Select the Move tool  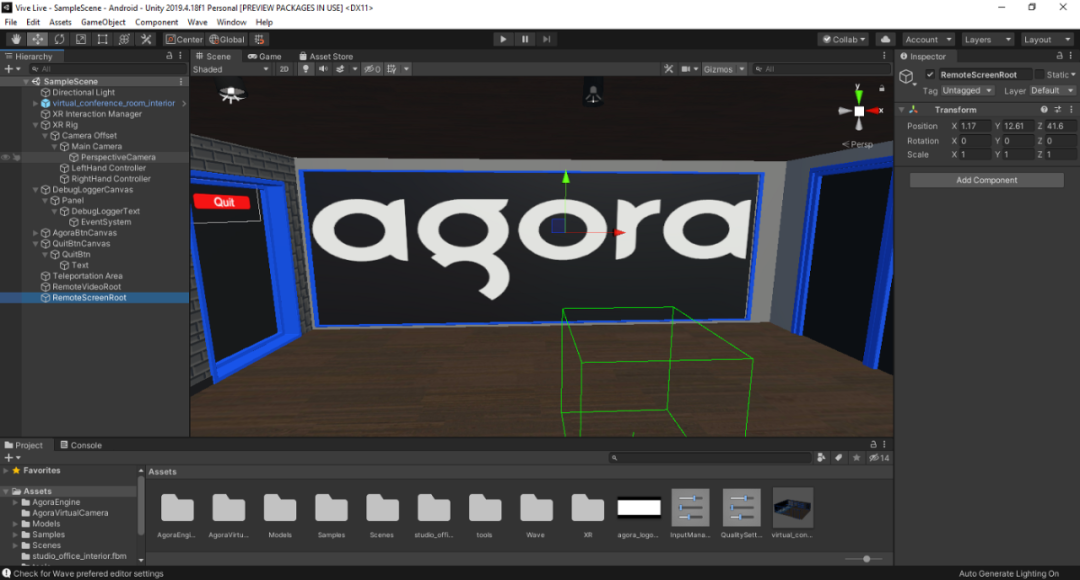click(37, 39)
